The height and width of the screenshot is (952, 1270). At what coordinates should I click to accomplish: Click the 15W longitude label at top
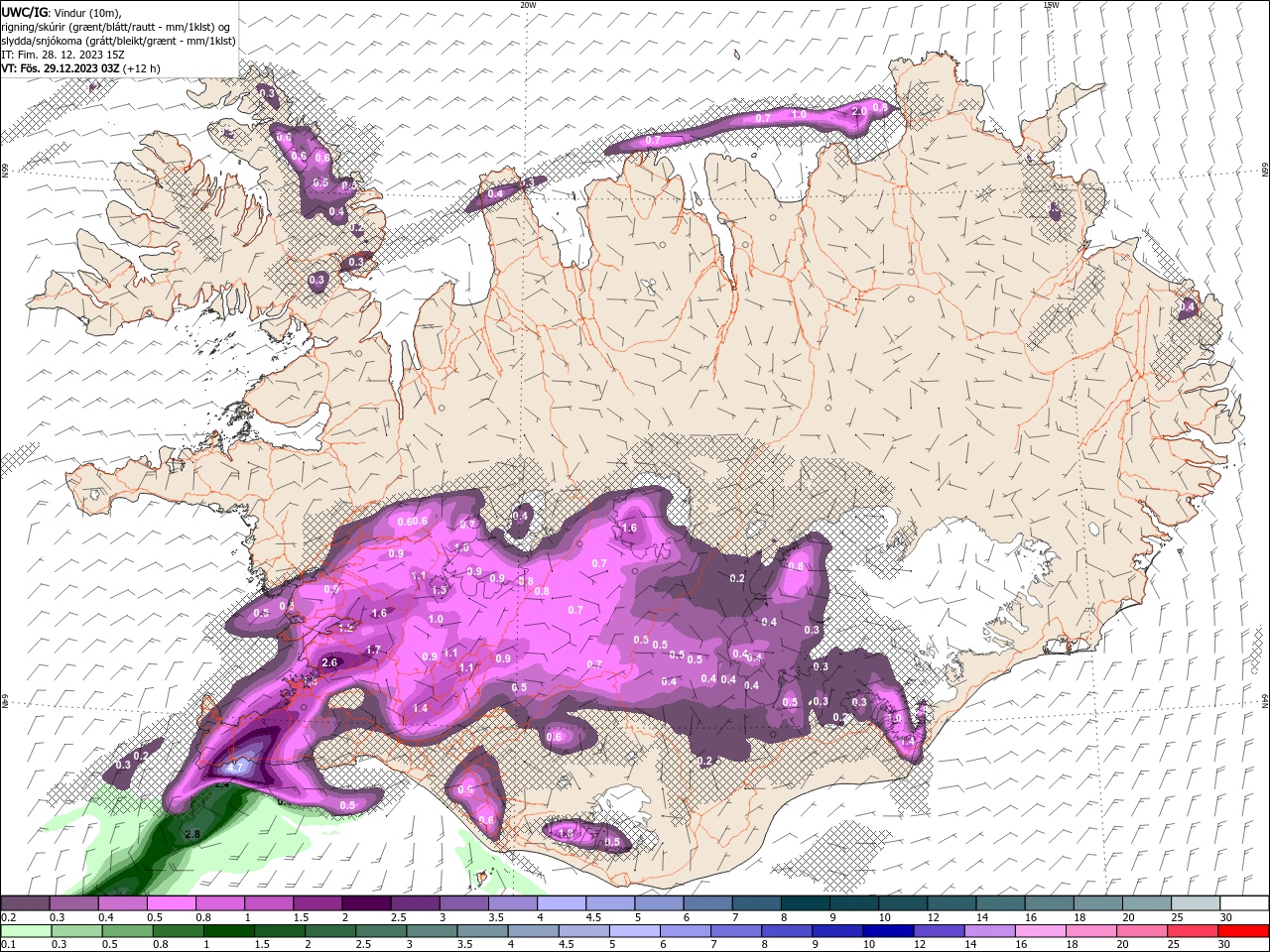(x=1050, y=5)
